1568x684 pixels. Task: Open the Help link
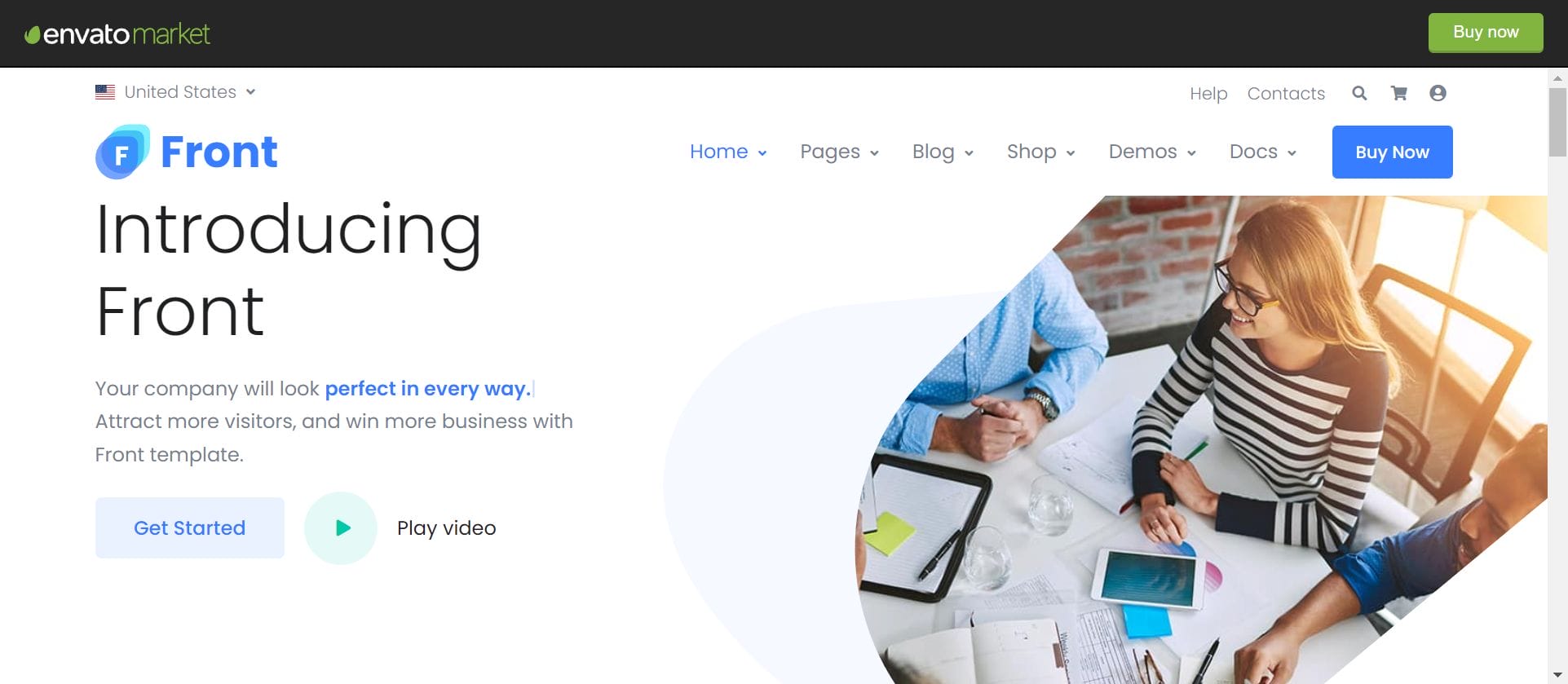(x=1208, y=94)
